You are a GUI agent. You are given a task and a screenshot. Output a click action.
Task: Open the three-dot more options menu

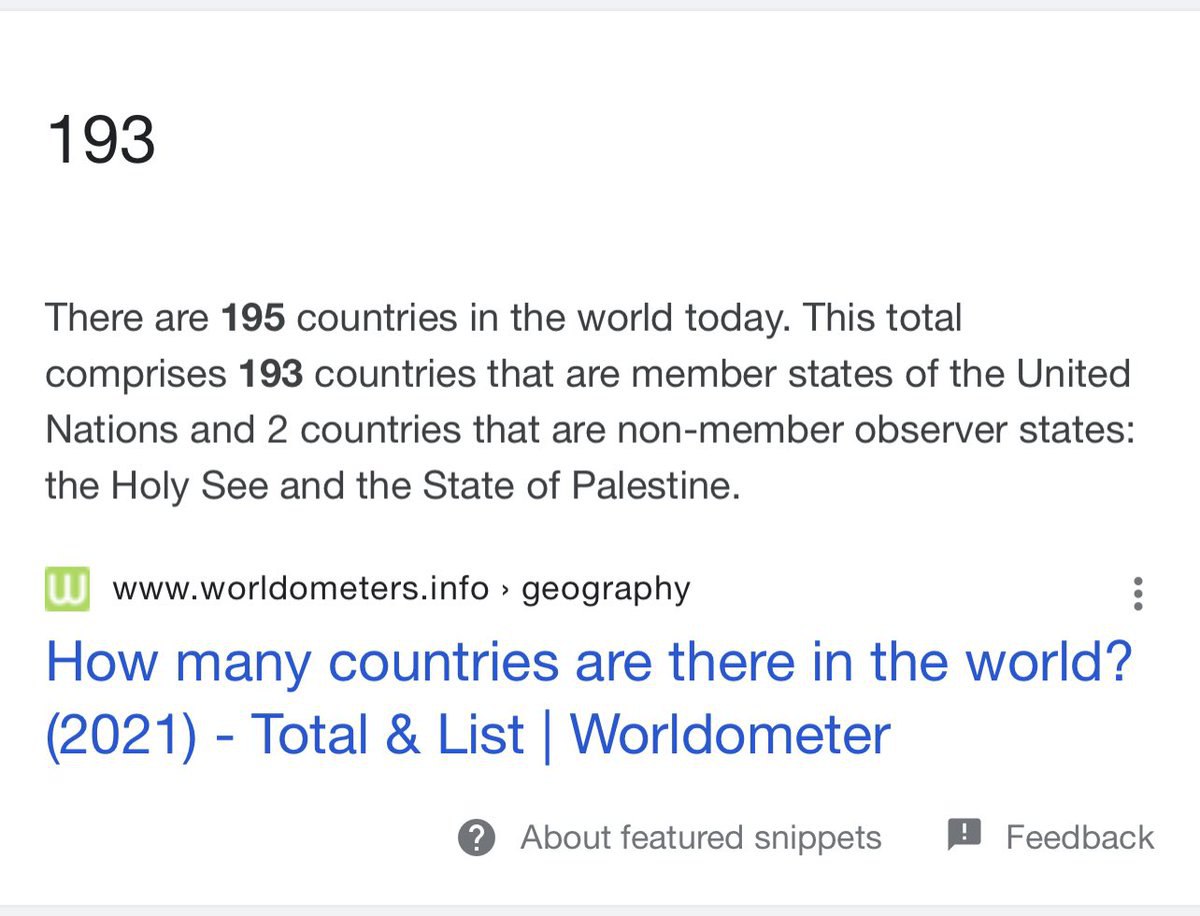(x=1137, y=594)
